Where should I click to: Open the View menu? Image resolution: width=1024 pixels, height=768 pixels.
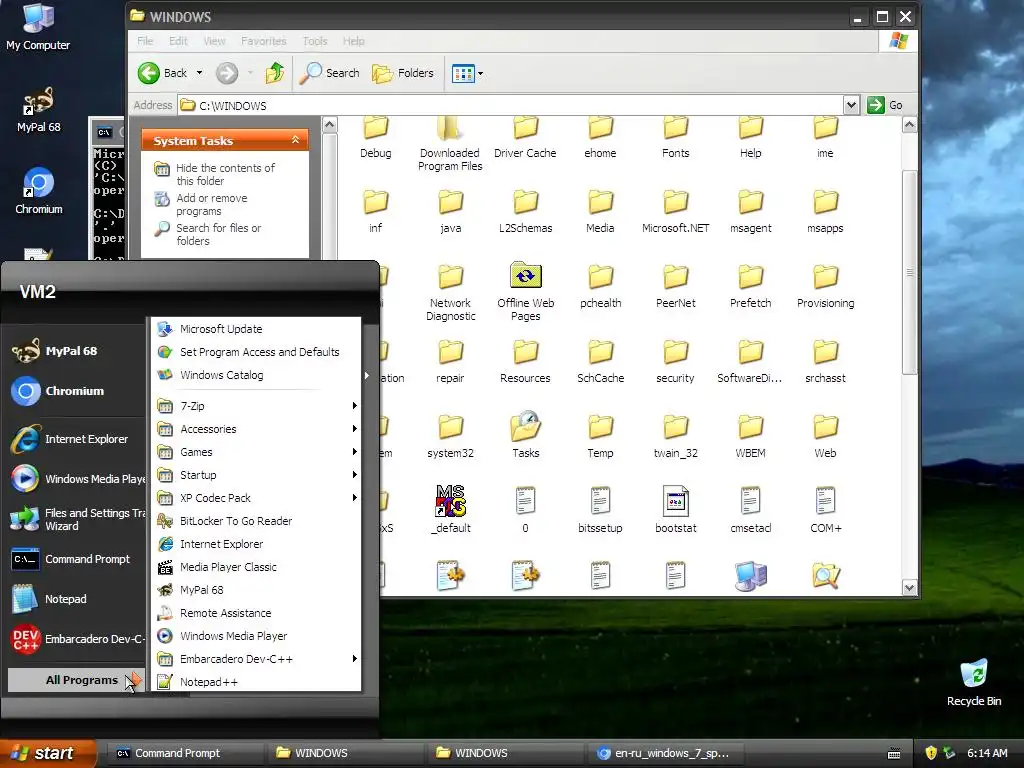[x=214, y=41]
